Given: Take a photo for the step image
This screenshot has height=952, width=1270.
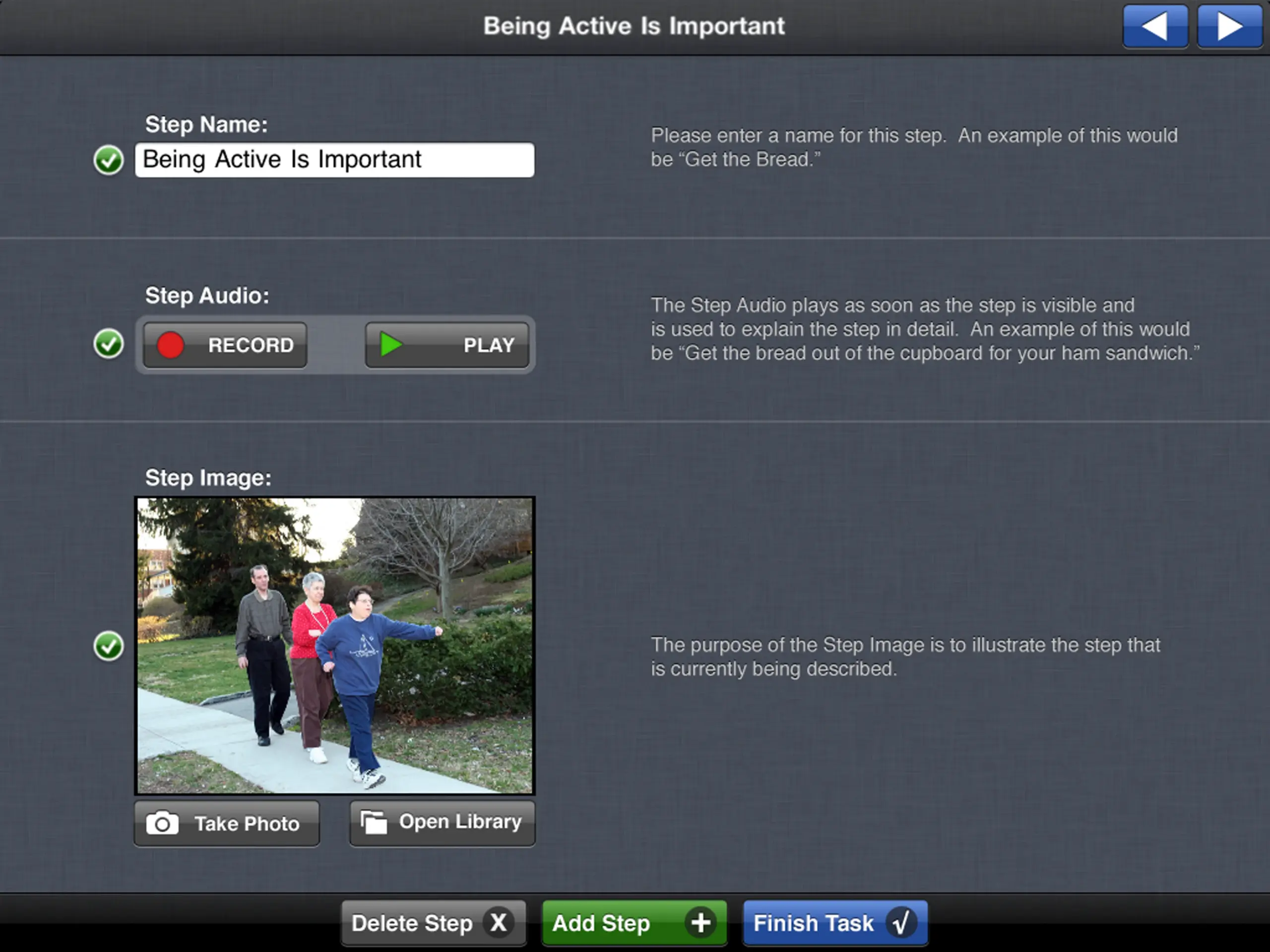Looking at the screenshot, I should 227,824.
